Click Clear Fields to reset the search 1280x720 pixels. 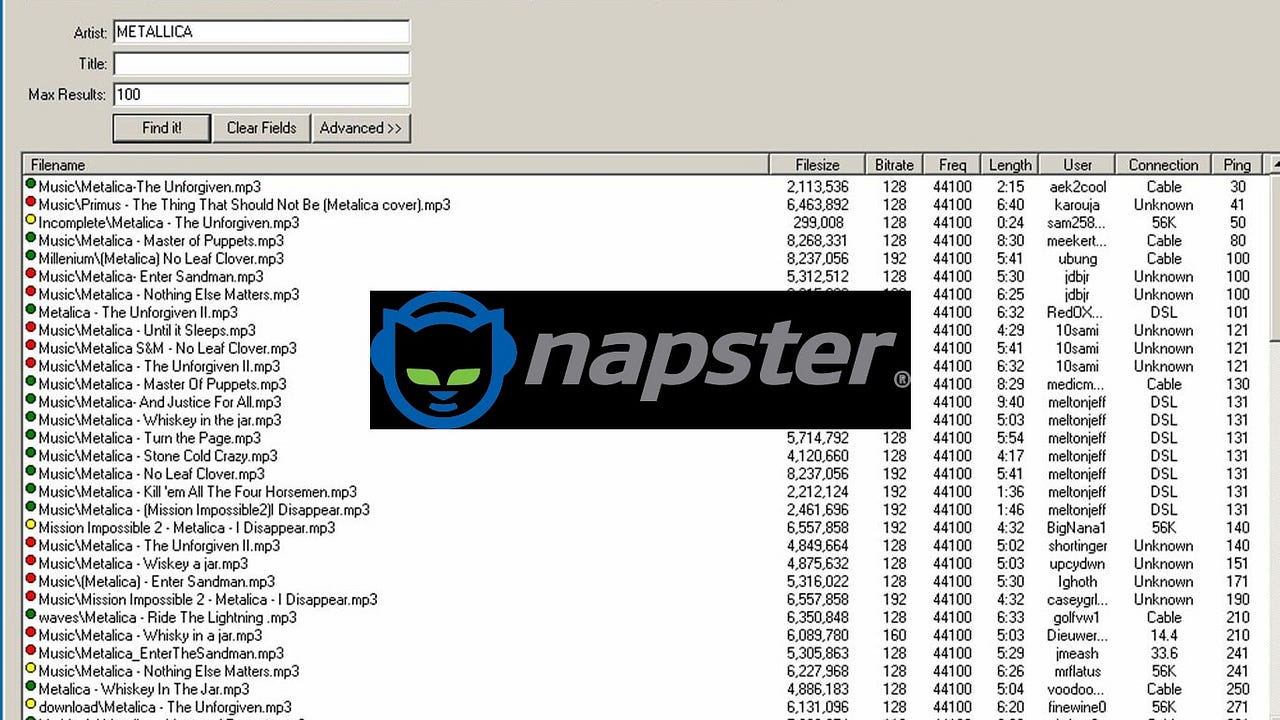[x=261, y=128]
